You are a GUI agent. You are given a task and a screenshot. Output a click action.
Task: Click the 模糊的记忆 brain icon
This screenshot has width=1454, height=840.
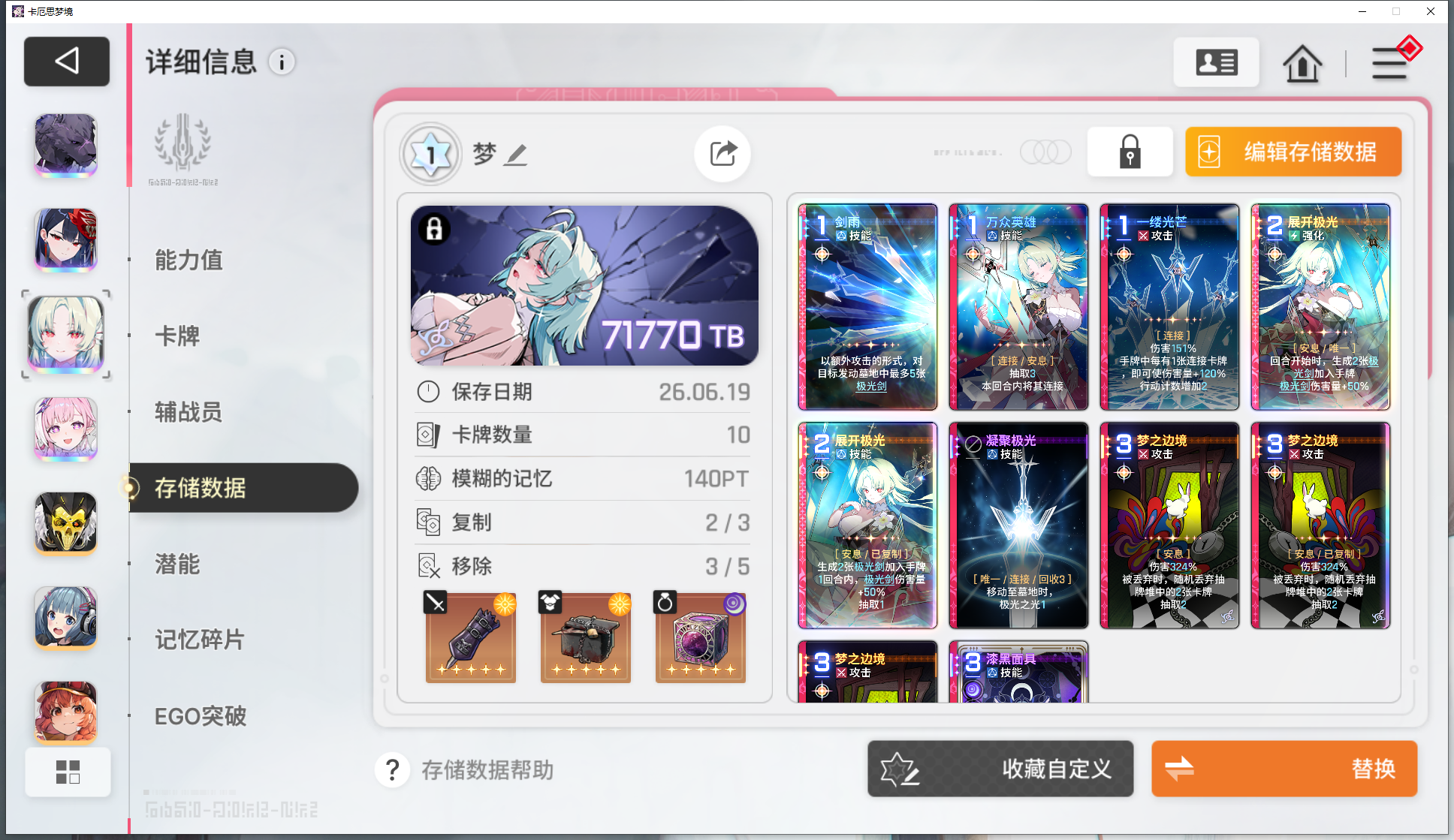[x=428, y=478]
